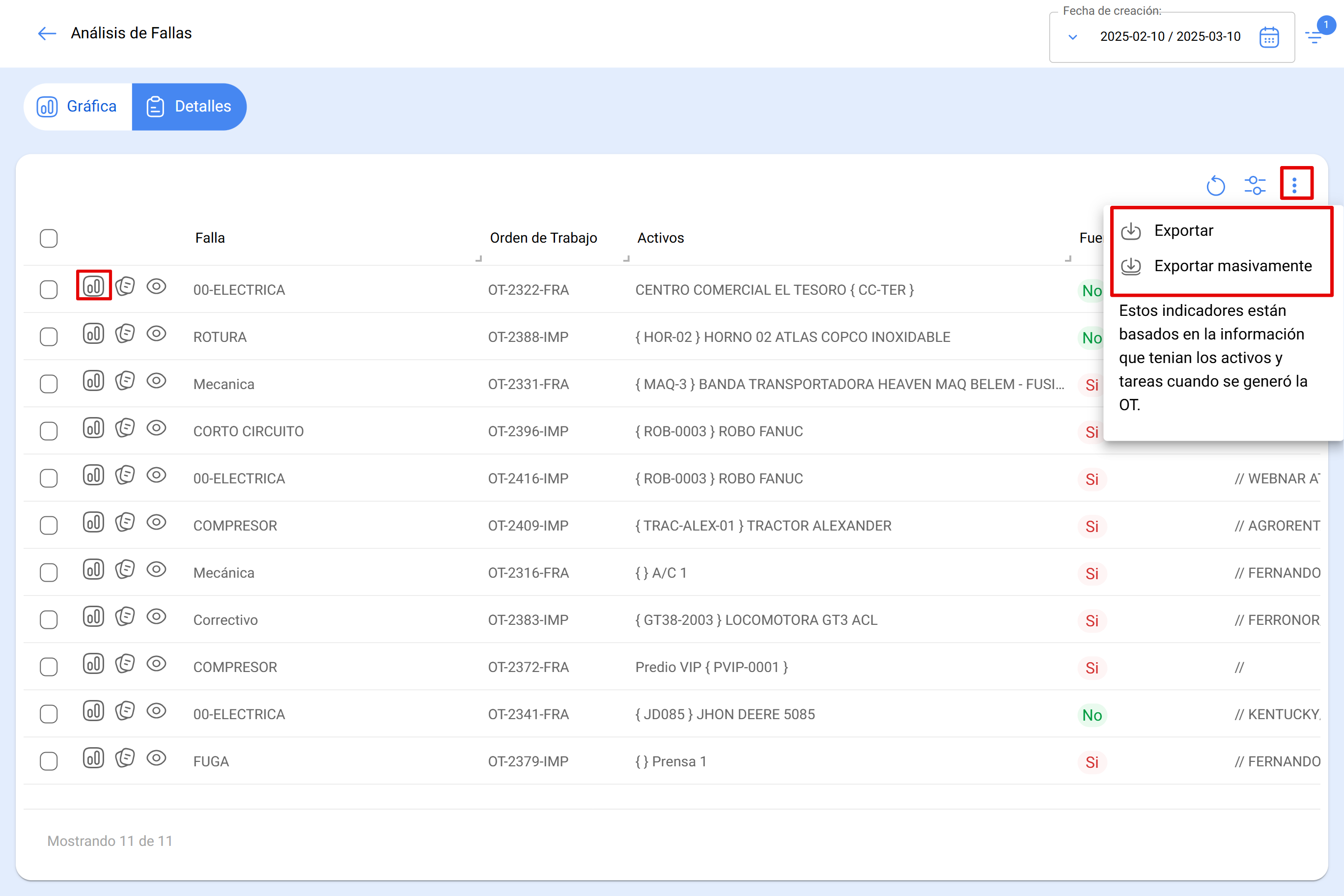Check the OT-2316-FRA row checkbox

[49, 573]
